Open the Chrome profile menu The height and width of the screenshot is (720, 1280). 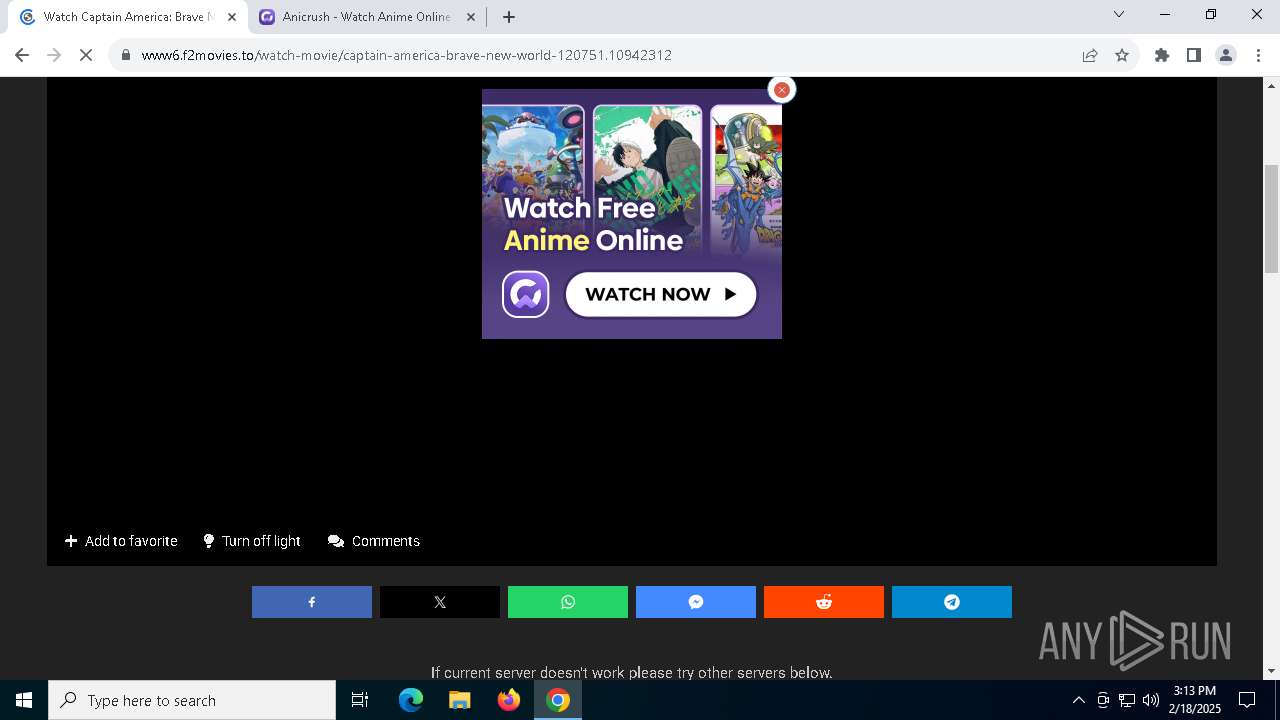[1226, 55]
